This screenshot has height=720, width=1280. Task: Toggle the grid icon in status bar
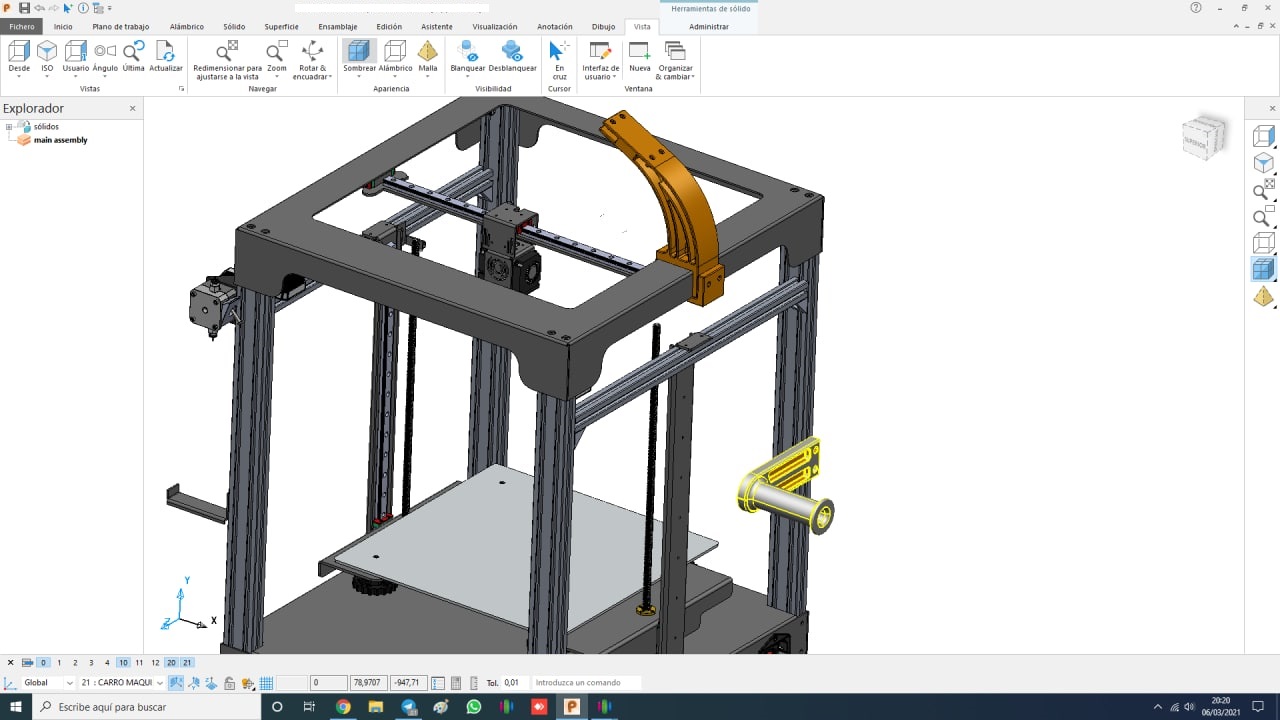[267, 683]
